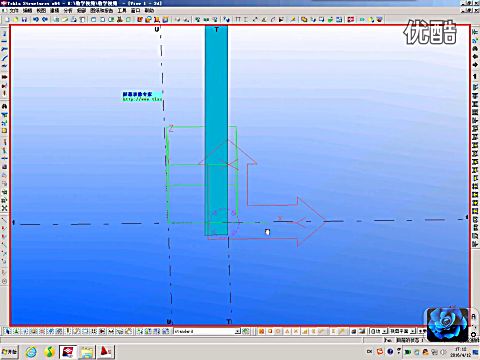Expand the 'standard' dropdown in bottom toolbar
This screenshot has height=360, width=480.
point(237,331)
